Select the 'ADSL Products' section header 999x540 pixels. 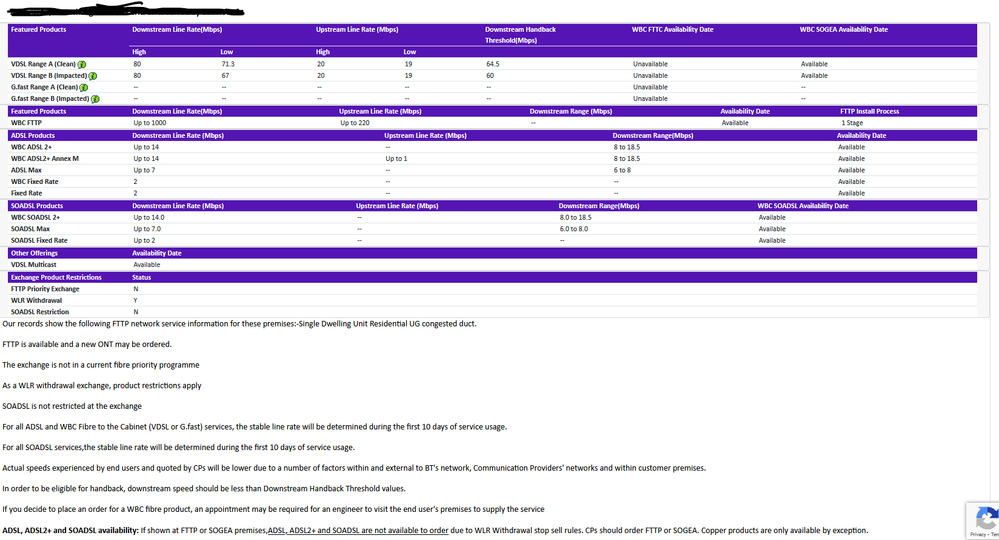[32, 136]
